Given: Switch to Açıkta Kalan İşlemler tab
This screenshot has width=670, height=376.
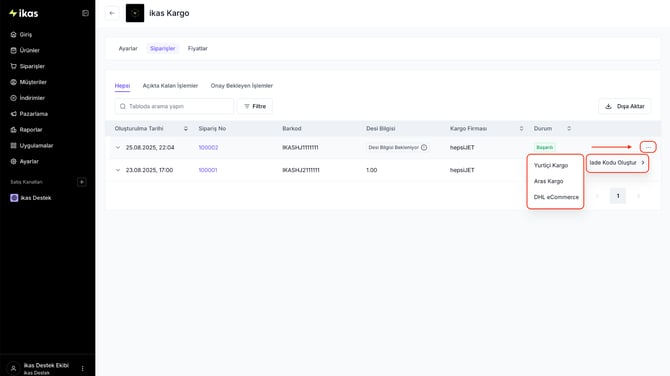Looking at the screenshot, I should (170, 85).
